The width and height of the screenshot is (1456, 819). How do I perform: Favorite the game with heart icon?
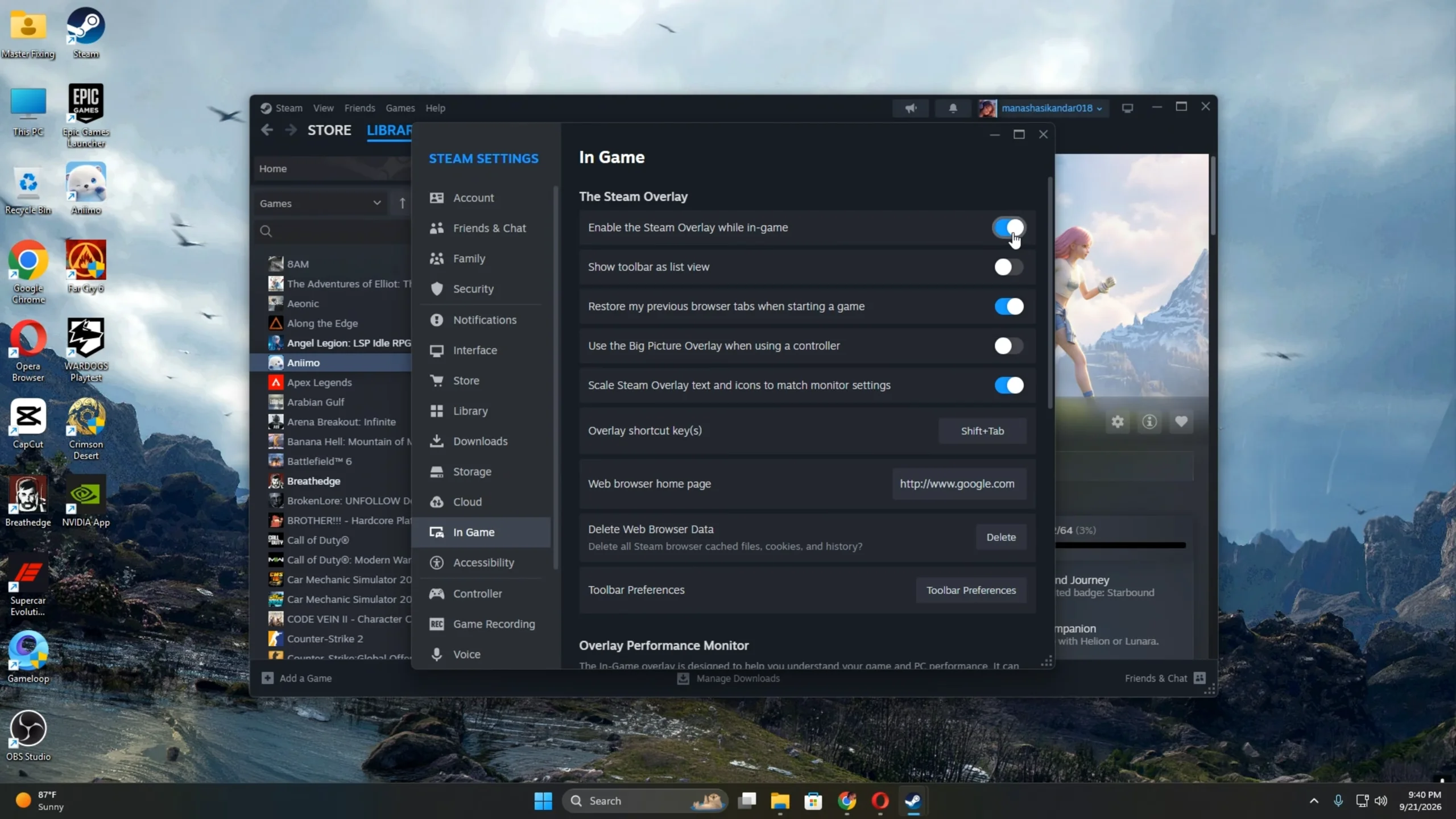click(1181, 421)
